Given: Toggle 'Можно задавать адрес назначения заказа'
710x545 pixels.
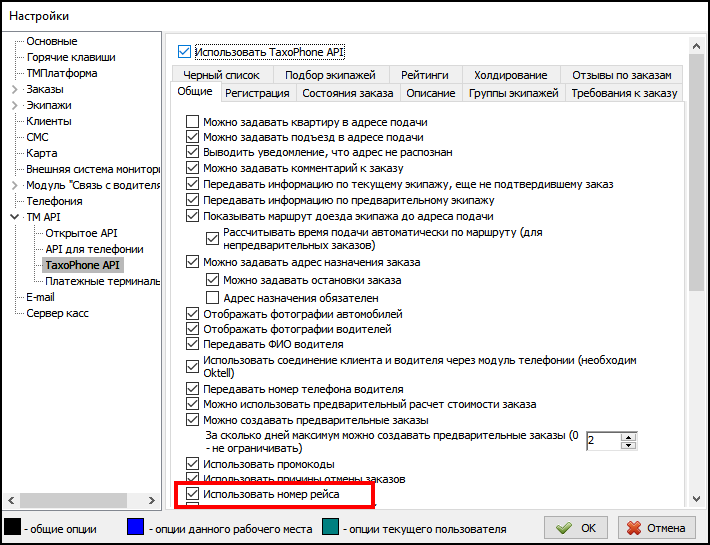Looking at the screenshot, I should 192,262.
